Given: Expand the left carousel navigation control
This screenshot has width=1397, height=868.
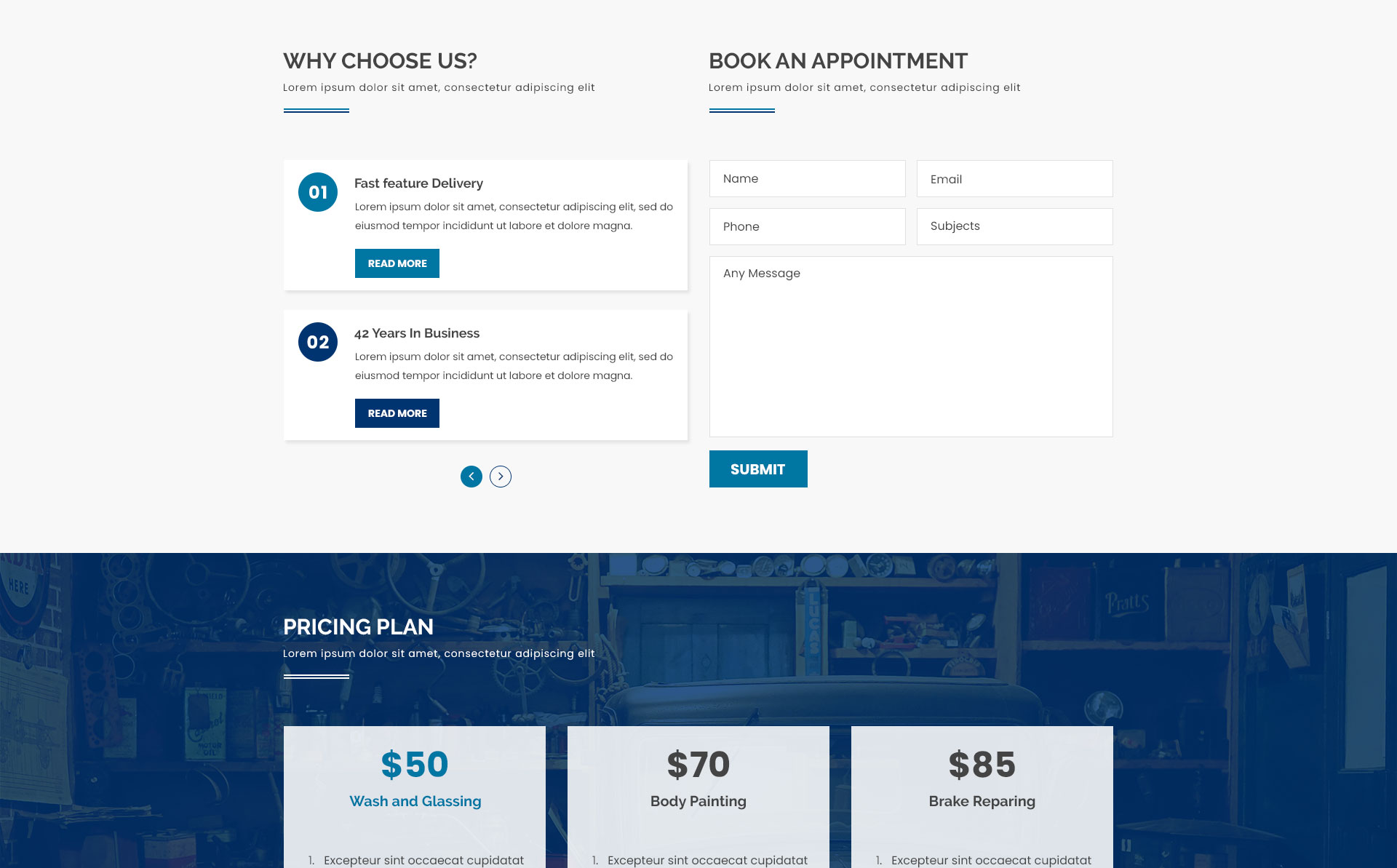Looking at the screenshot, I should (x=470, y=475).
